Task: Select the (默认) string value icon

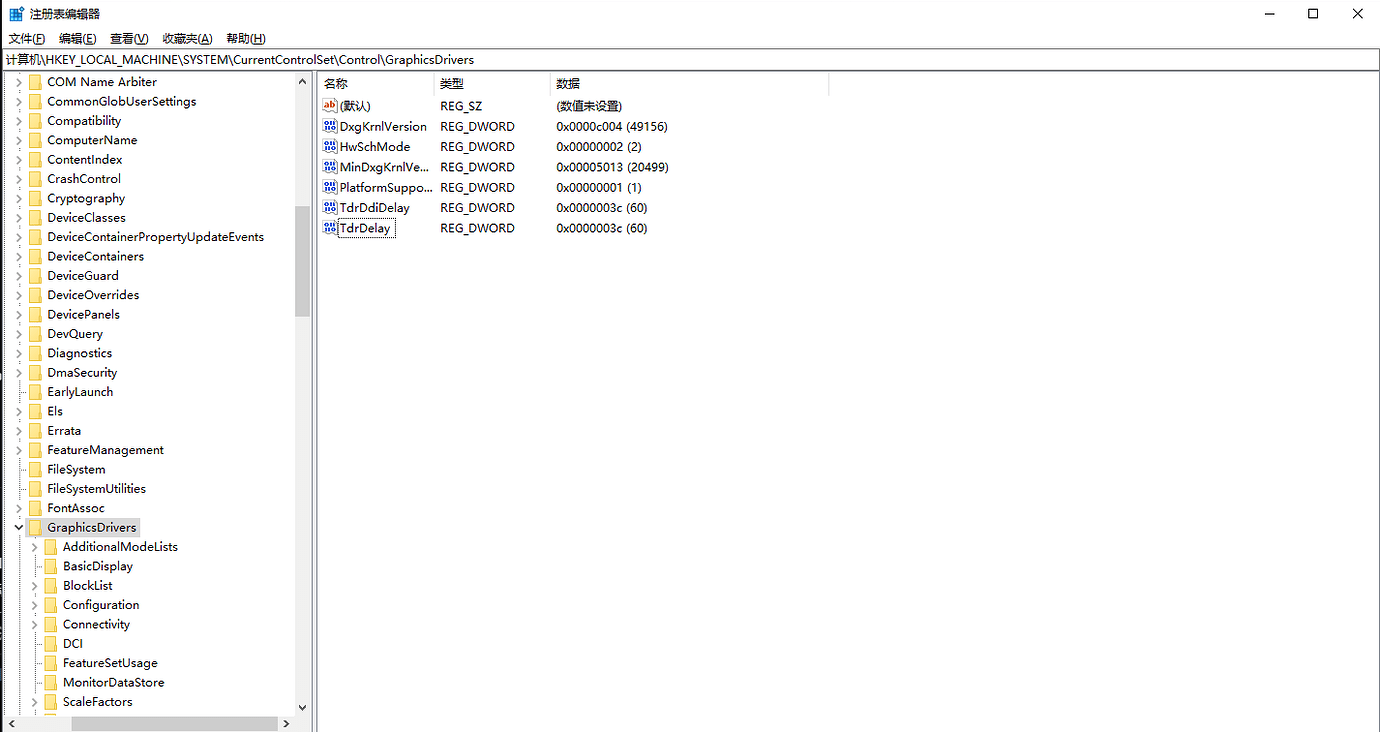Action: (330, 106)
